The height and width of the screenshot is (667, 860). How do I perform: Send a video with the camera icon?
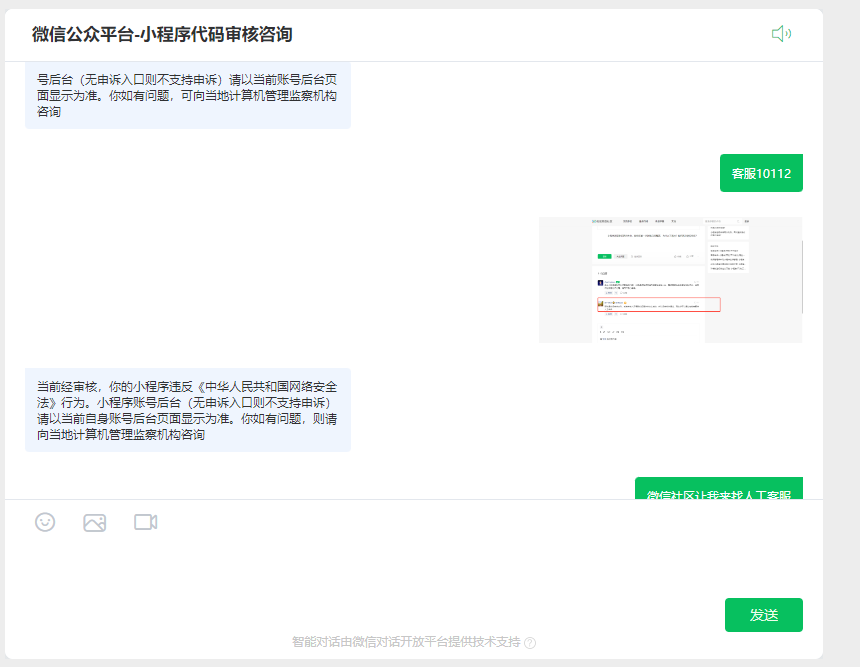(145, 522)
